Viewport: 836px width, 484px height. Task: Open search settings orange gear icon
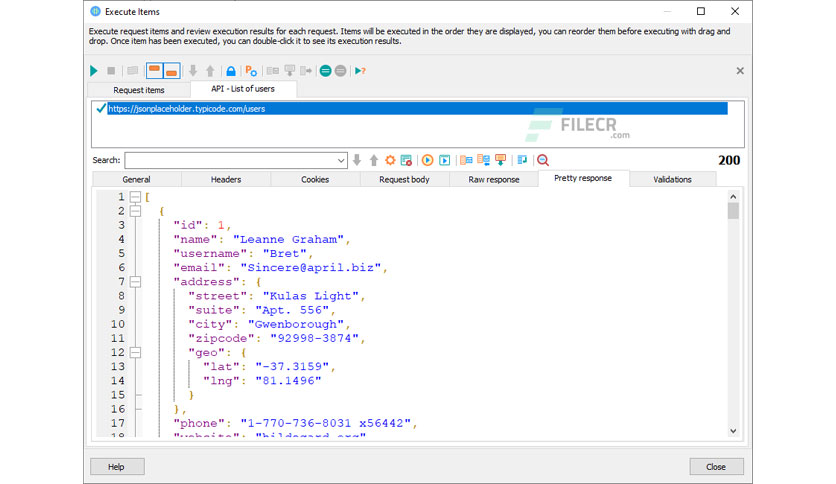[x=390, y=160]
